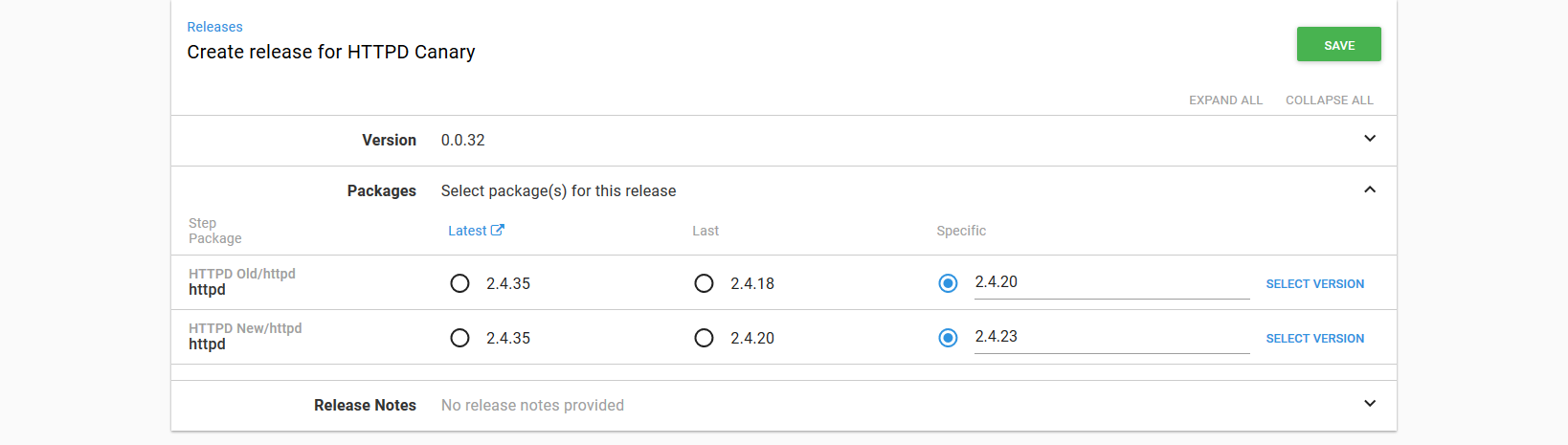1568x445 pixels.
Task: Select Specific radio for HTTPD Old
Action: (x=948, y=283)
